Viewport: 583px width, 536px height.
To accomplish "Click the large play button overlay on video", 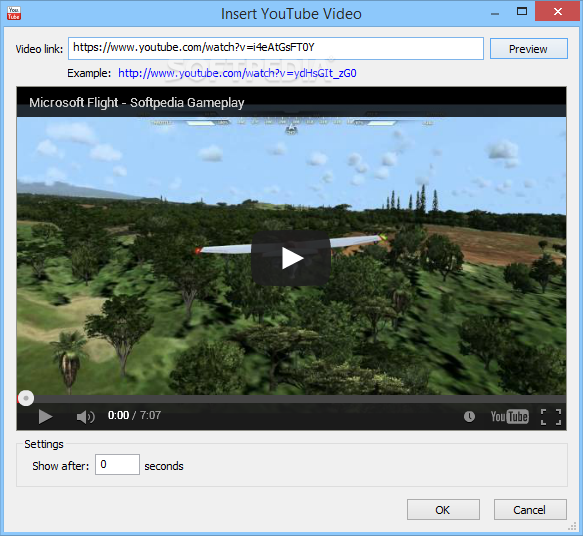I will point(291,258).
